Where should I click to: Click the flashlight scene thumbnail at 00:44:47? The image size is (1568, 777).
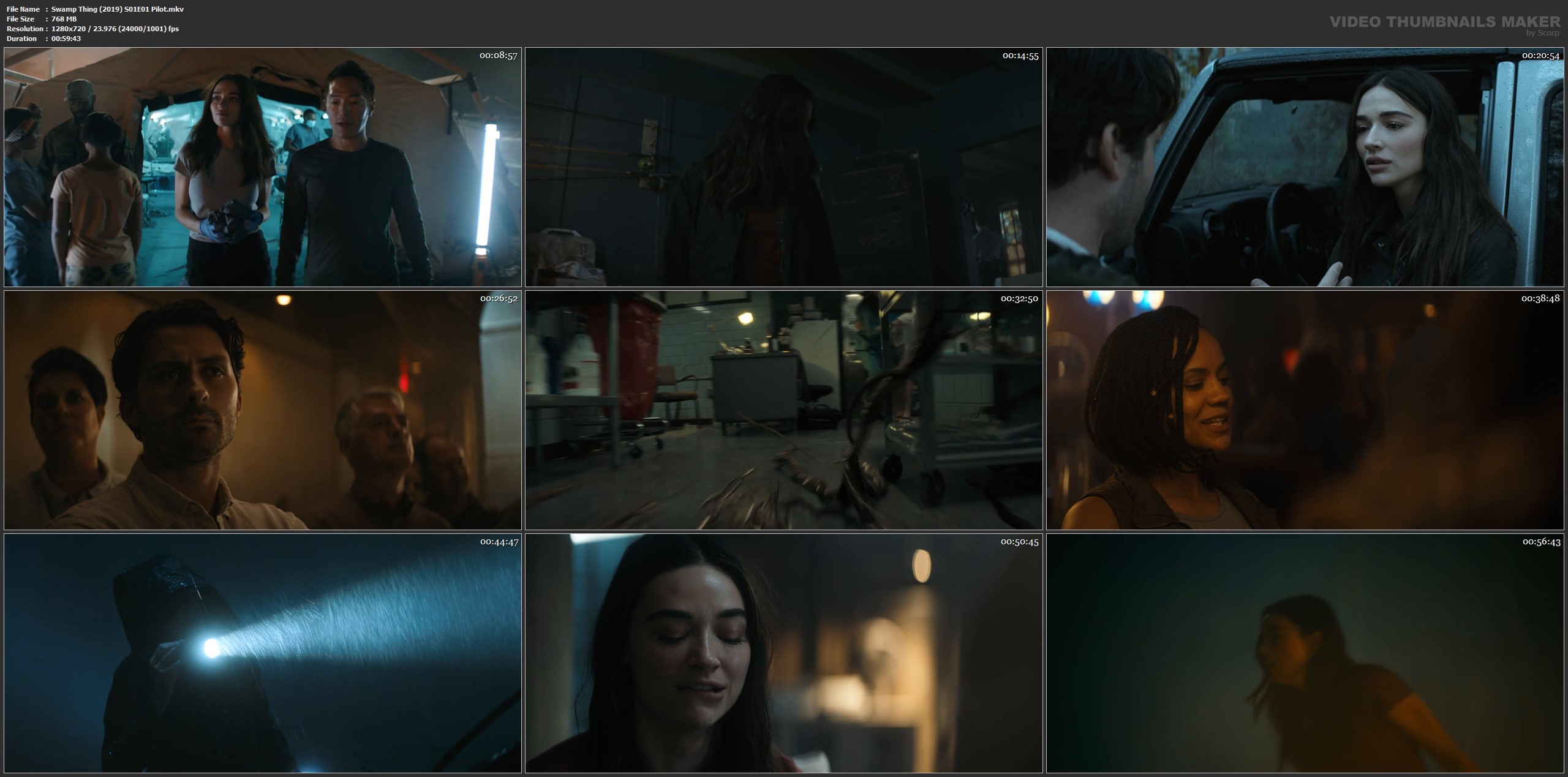[x=262, y=653]
